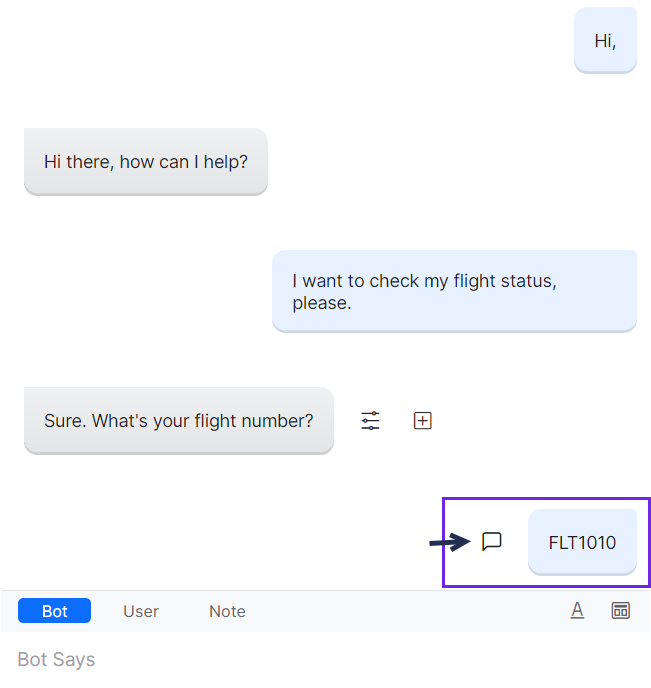651x688 pixels.
Task: Click the word "Sure." in the bot reply
Action: coord(65,421)
